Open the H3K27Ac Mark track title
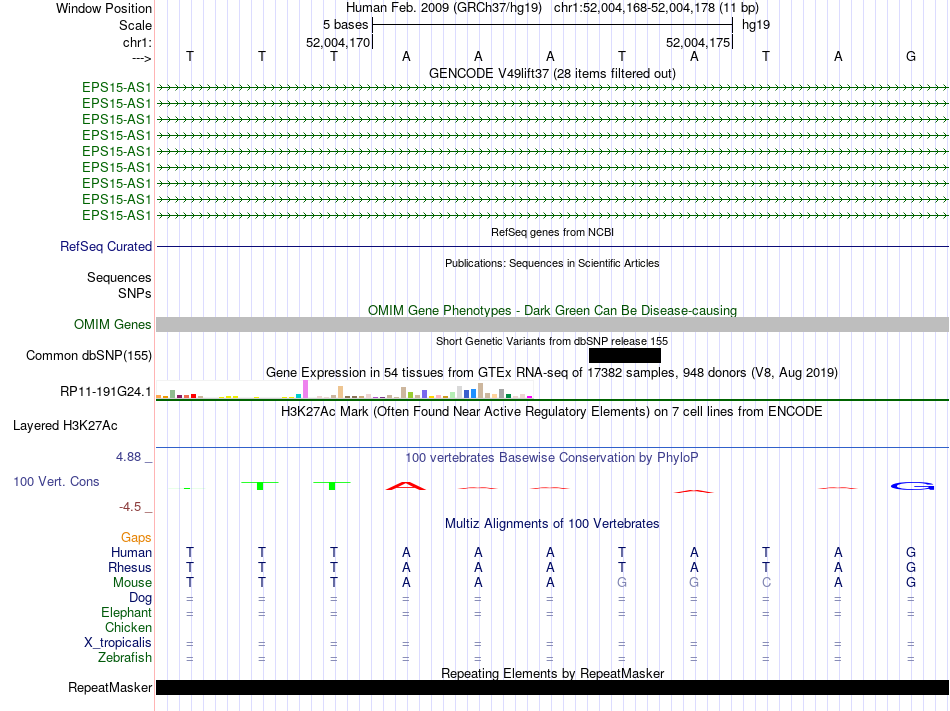 click(552, 412)
